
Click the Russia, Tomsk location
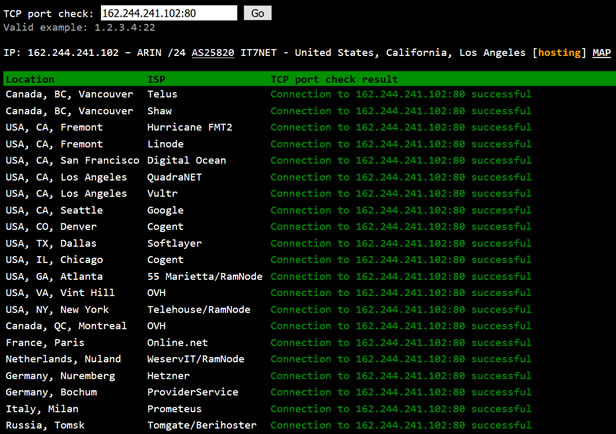(x=45, y=425)
